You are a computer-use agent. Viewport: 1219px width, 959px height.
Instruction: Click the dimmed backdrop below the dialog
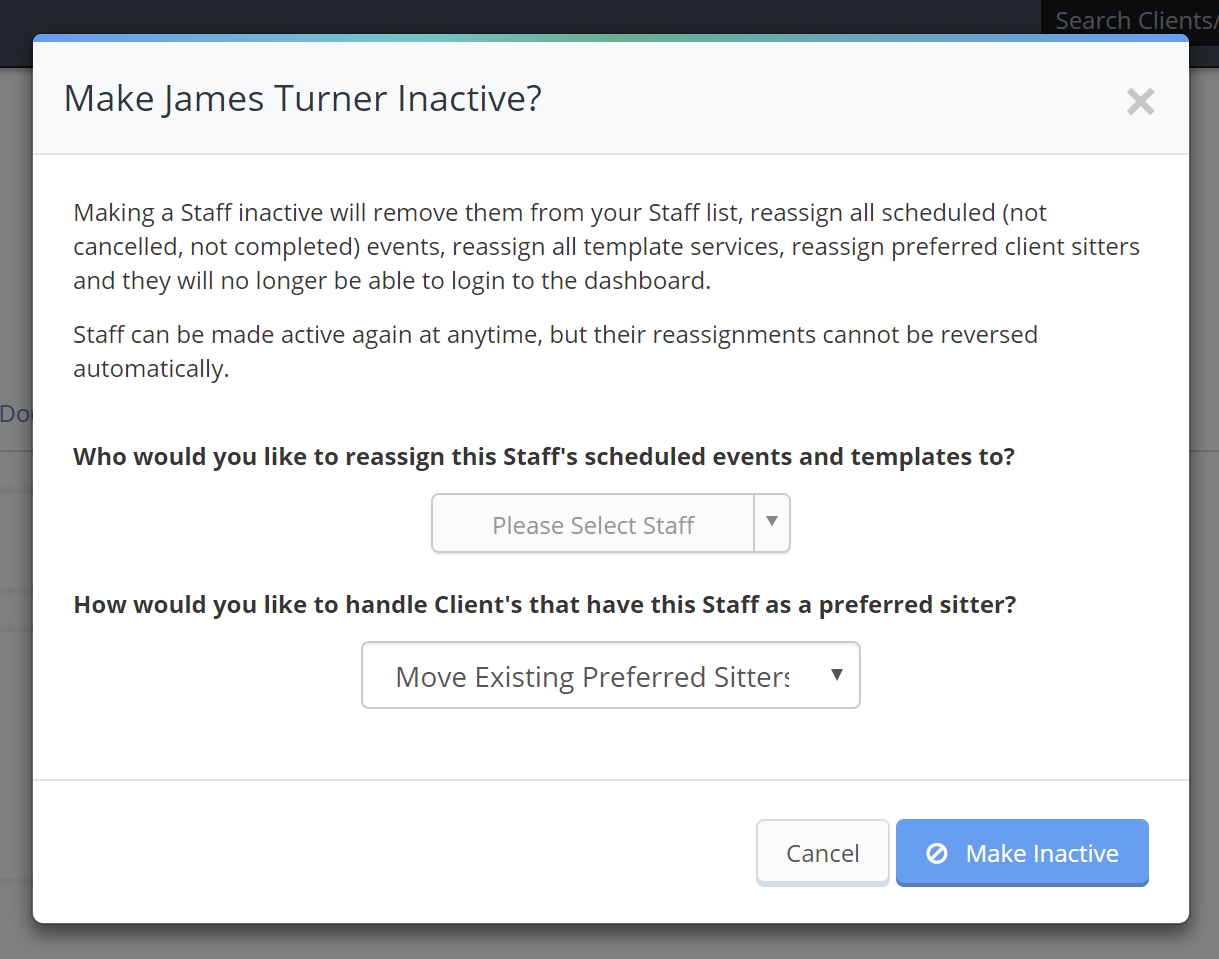[610, 941]
